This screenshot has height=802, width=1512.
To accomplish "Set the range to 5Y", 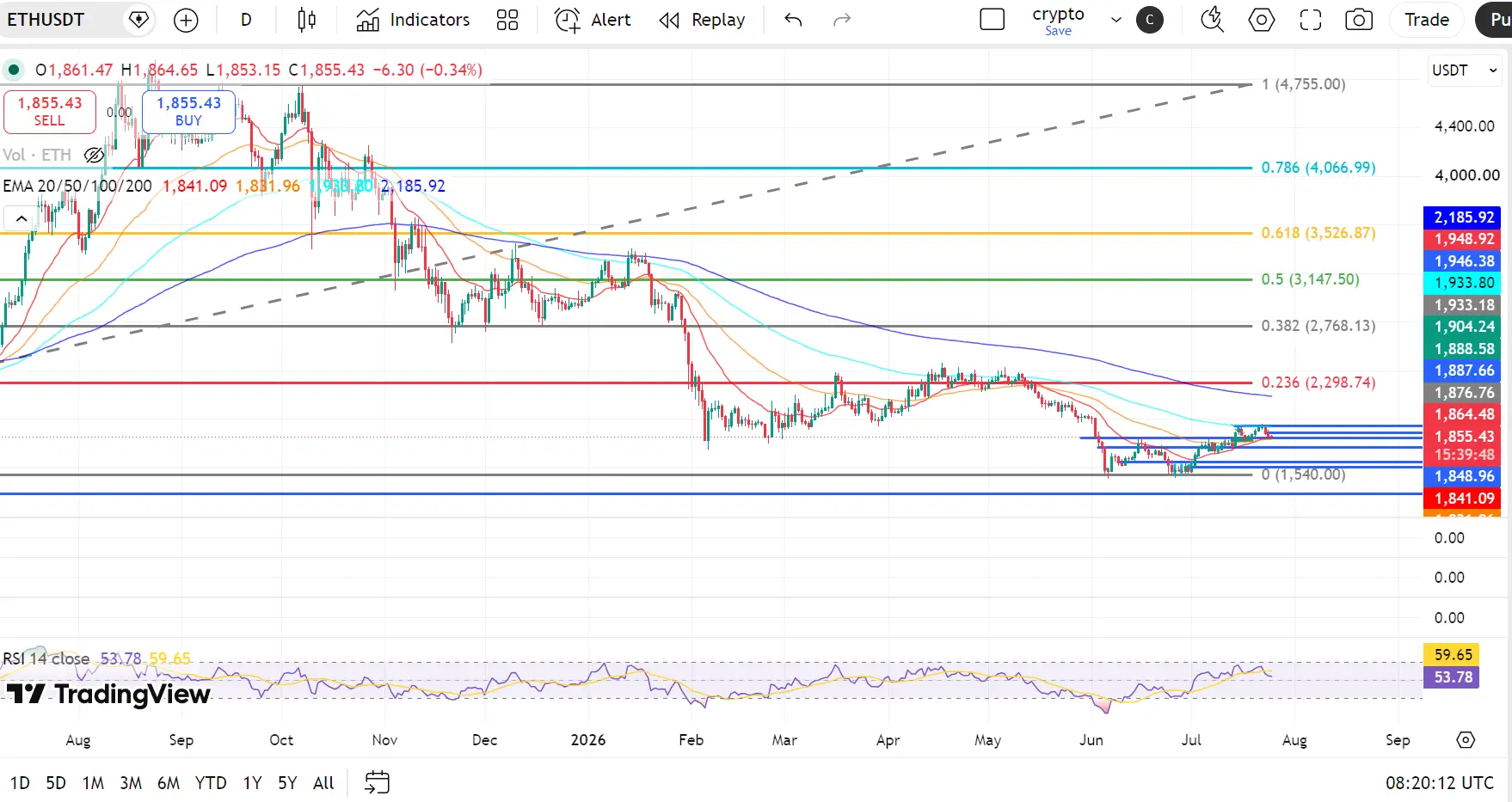I will 287,783.
